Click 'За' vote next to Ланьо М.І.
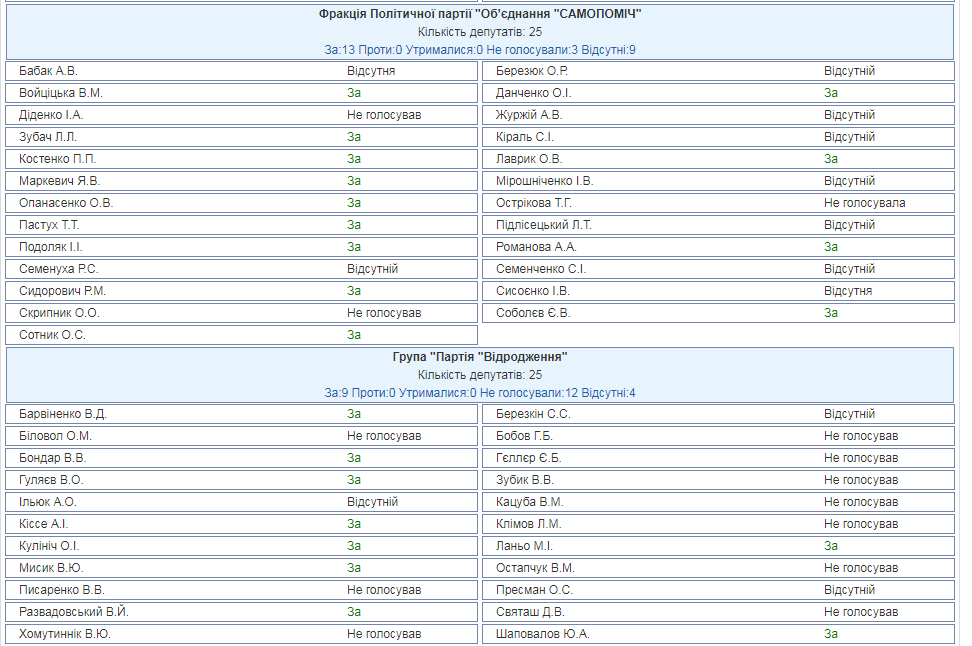The width and height of the screenshot is (972, 646). click(830, 546)
